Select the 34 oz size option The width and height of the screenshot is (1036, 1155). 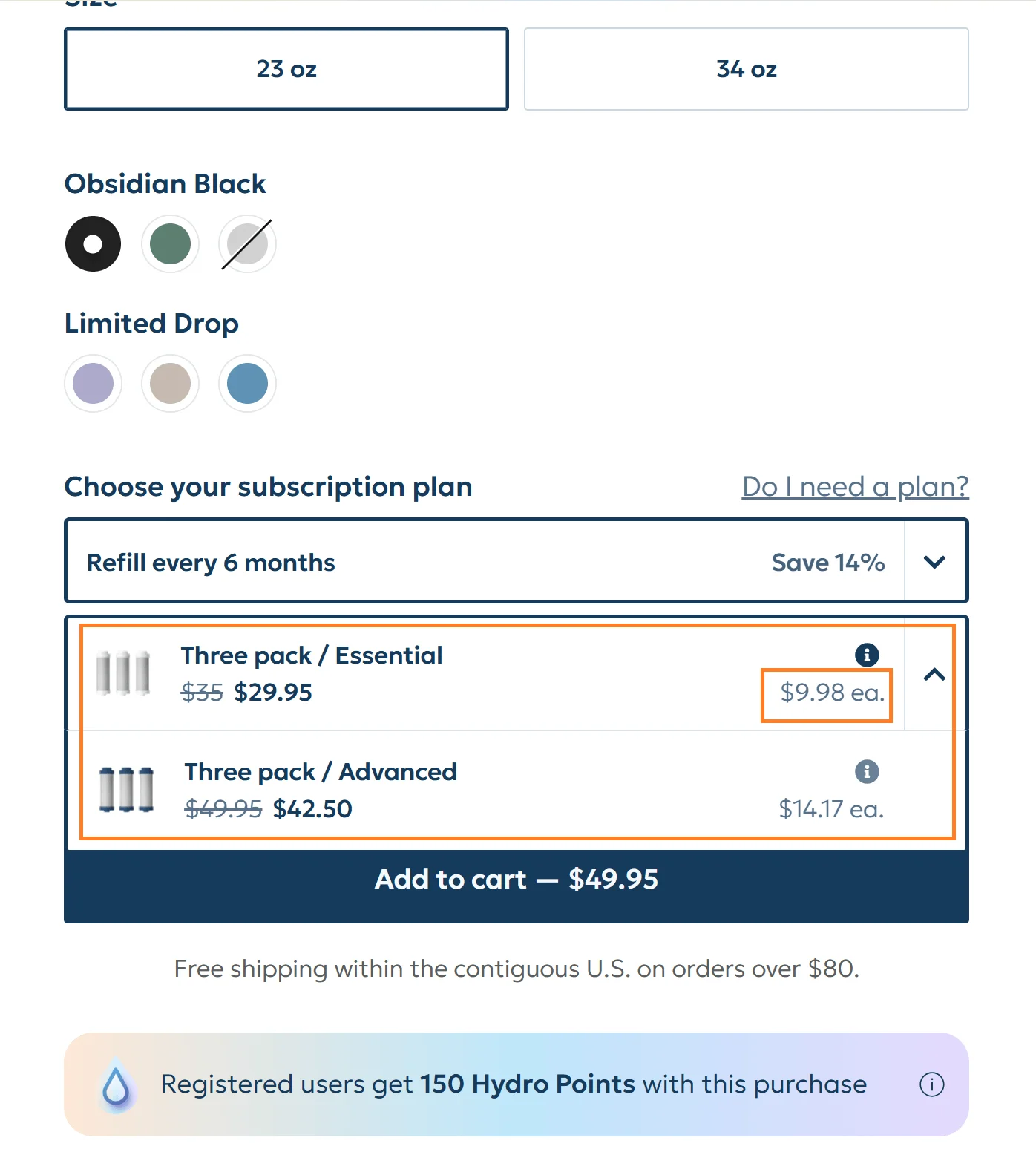tap(745, 68)
